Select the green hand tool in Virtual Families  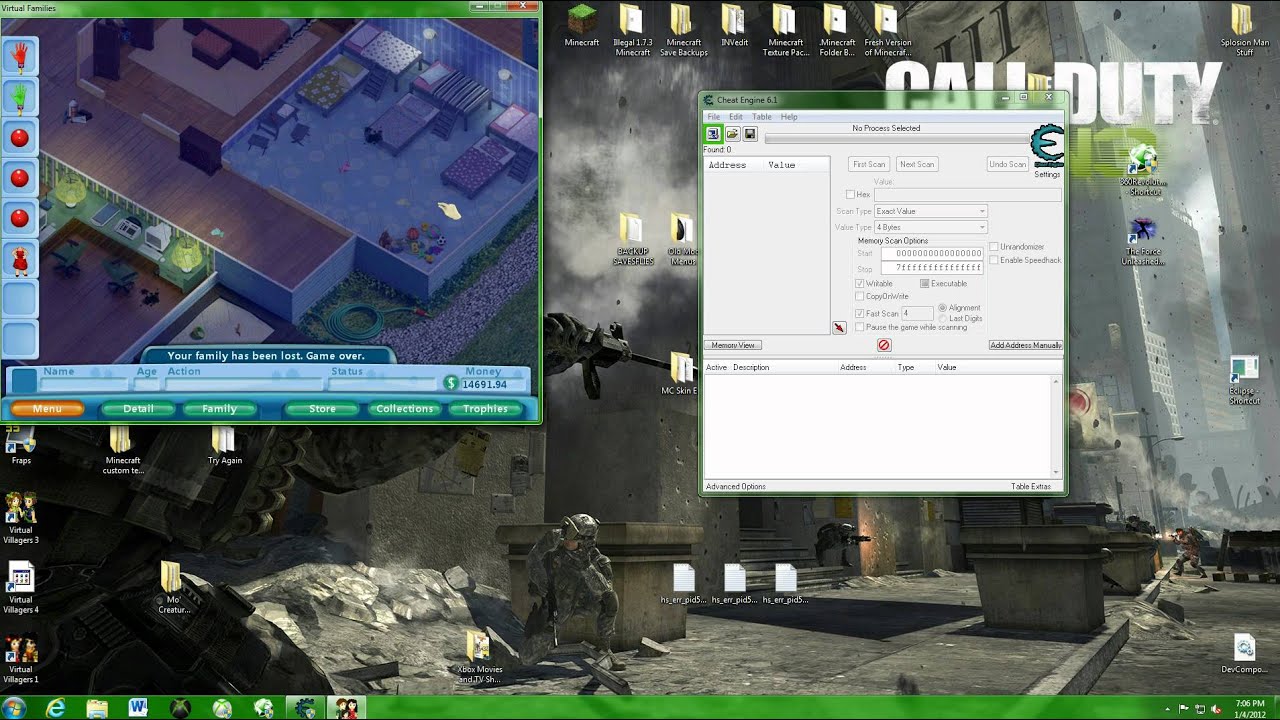(x=19, y=98)
